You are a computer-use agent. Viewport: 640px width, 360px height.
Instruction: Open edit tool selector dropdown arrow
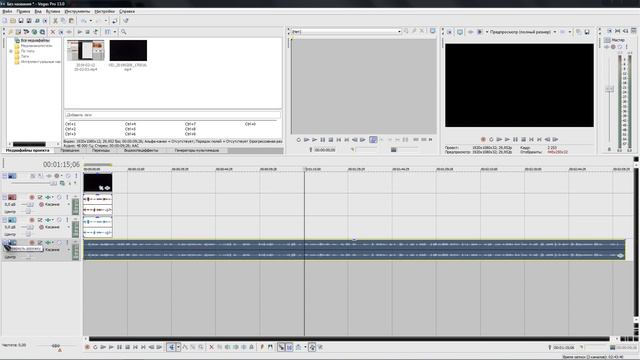pos(178,347)
